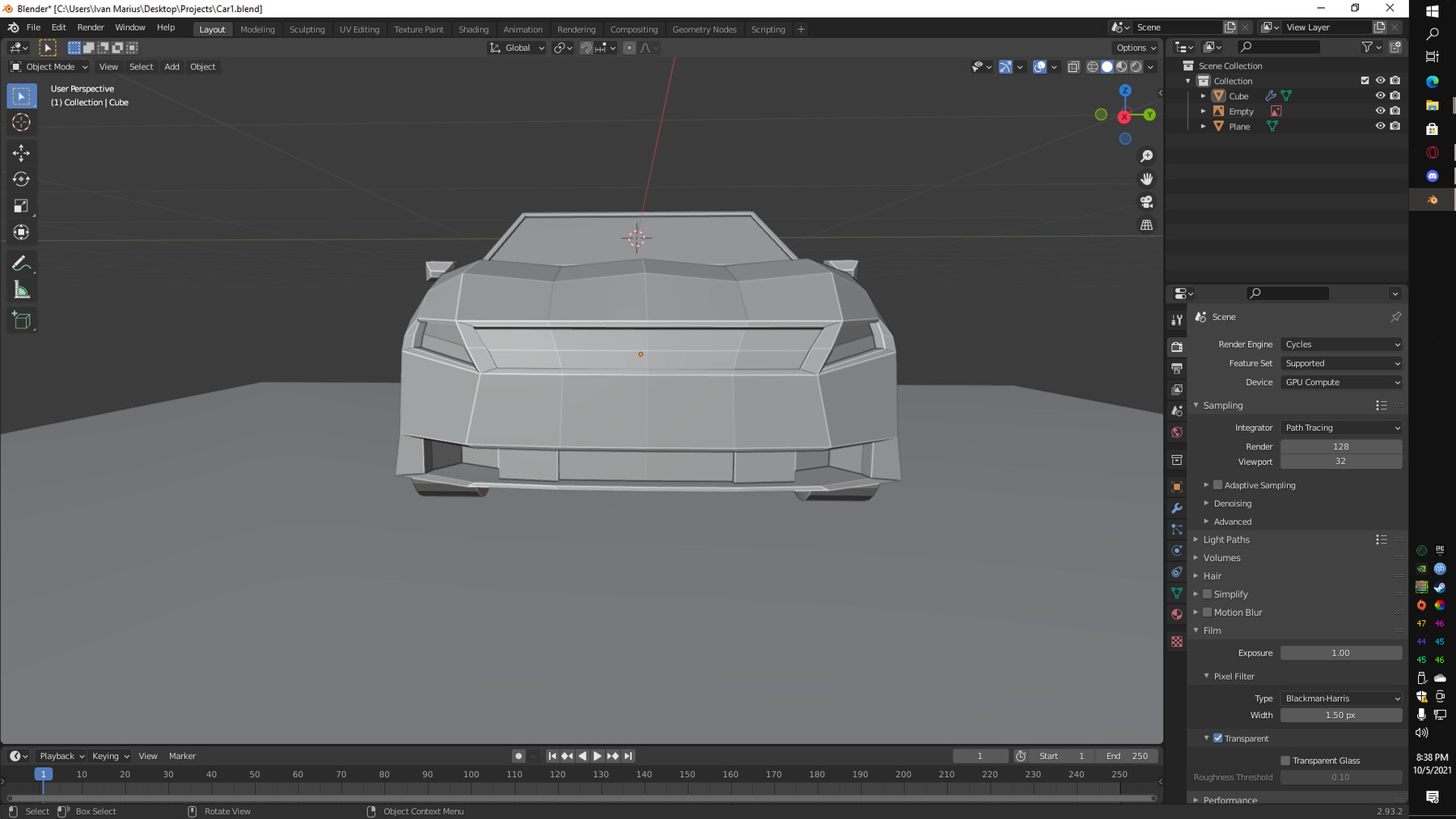Viewport: 1456px width, 819px height.
Task: Switch to the Shading workspace tab
Action: click(x=474, y=29)
